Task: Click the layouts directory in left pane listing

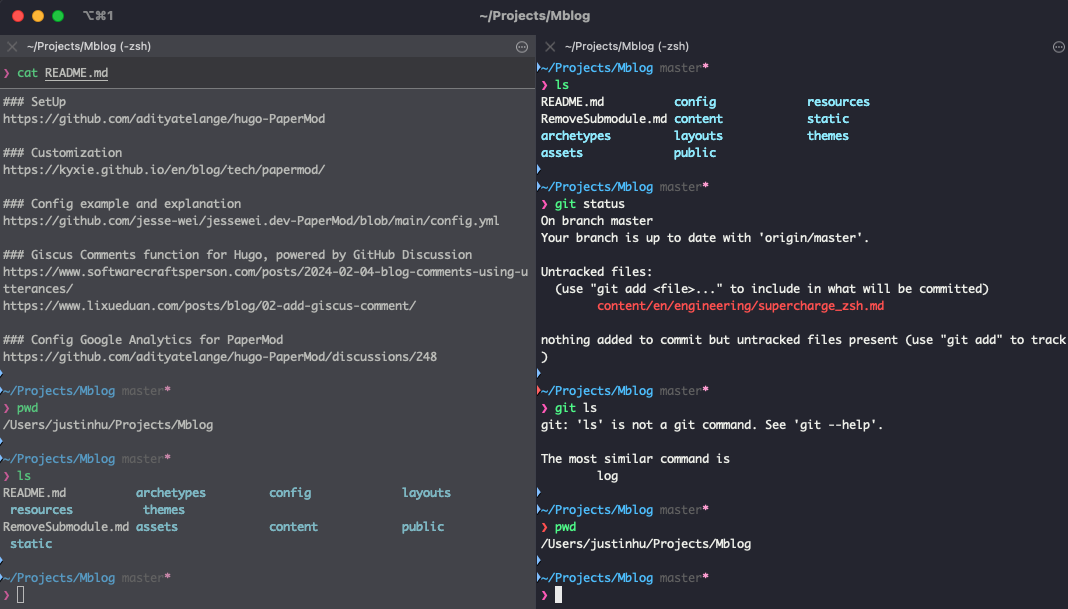Action: 426,492
